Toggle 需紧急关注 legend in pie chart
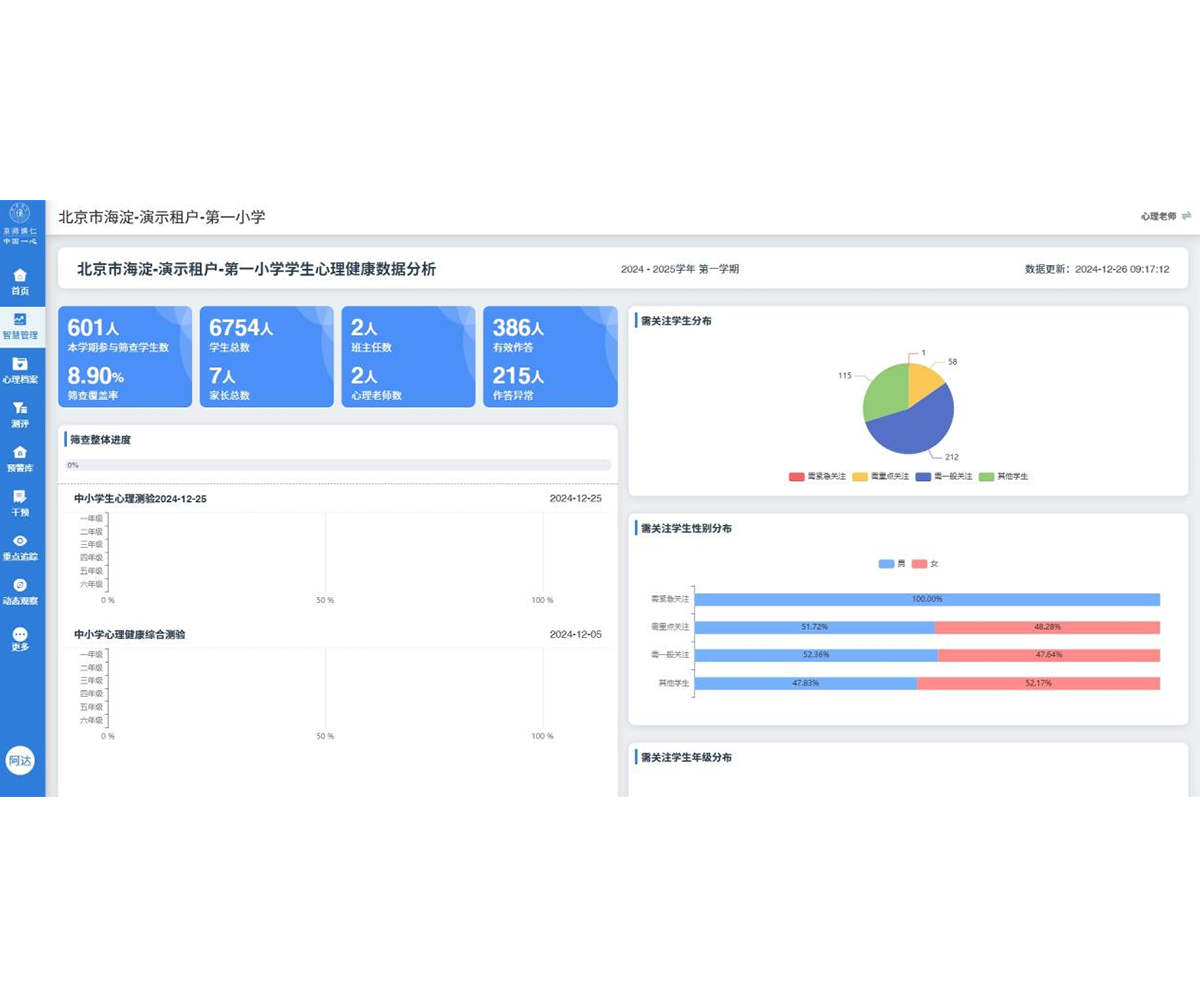Screen dimensions: 1200x1000 point(818,477)
